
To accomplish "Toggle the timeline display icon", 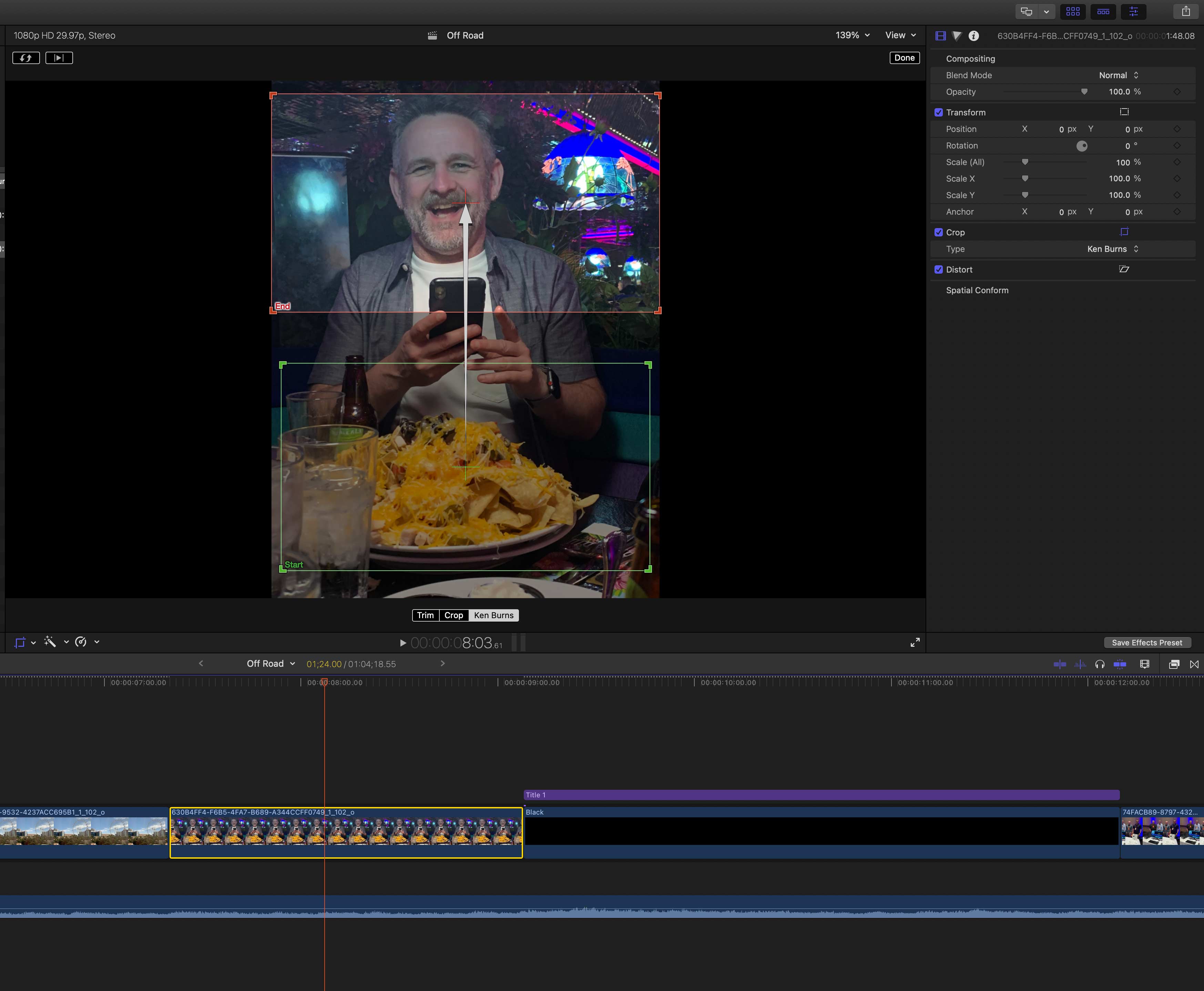I will click(1103, 11).
